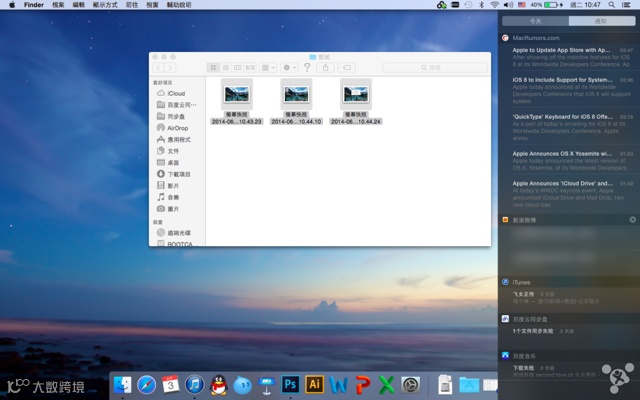
Task: Open QQ penguin app in Dock
Action: coord(219,384)
